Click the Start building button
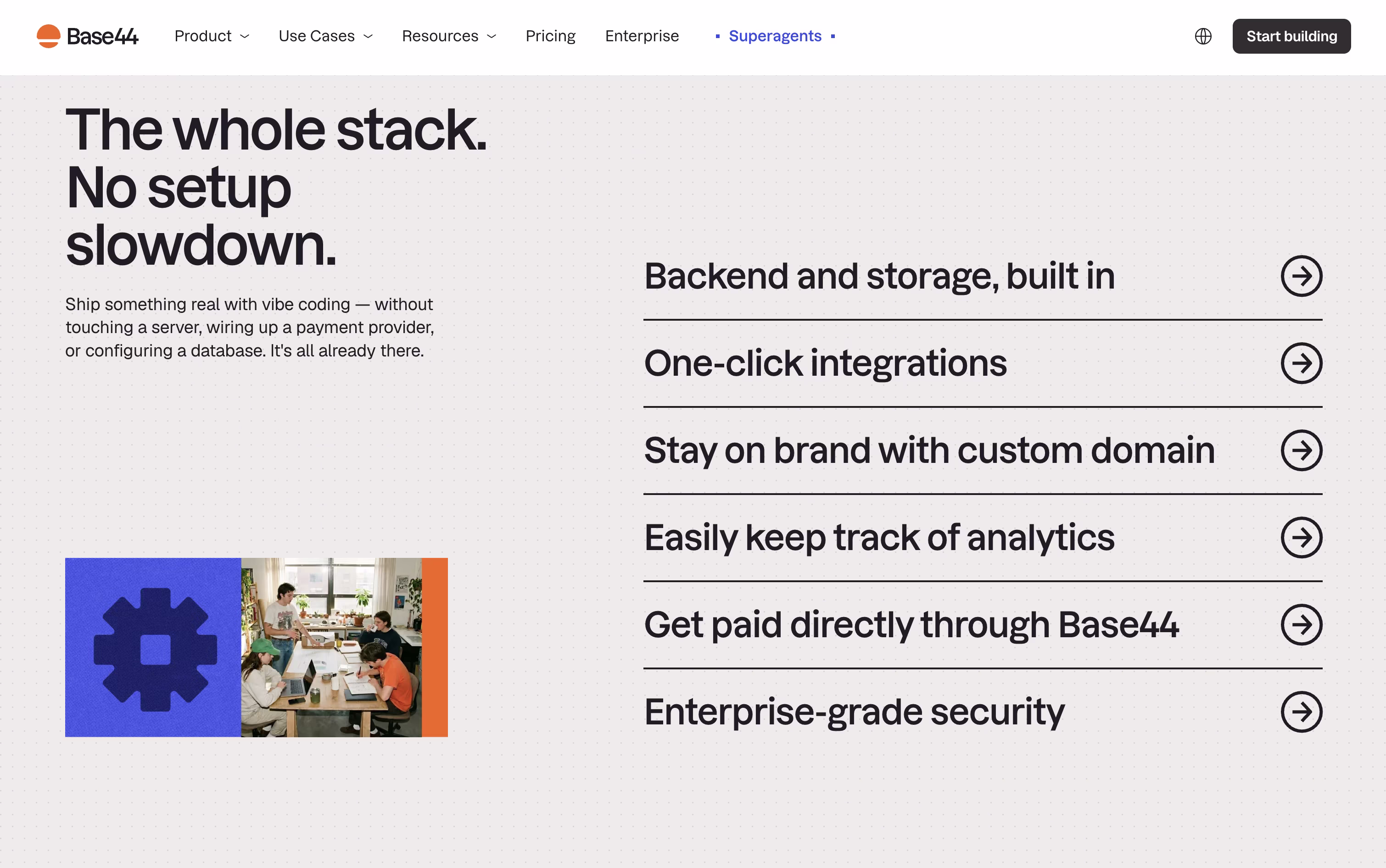Screen dimensions: 1386x868 pyautogui.click(x=1291, y=36)
